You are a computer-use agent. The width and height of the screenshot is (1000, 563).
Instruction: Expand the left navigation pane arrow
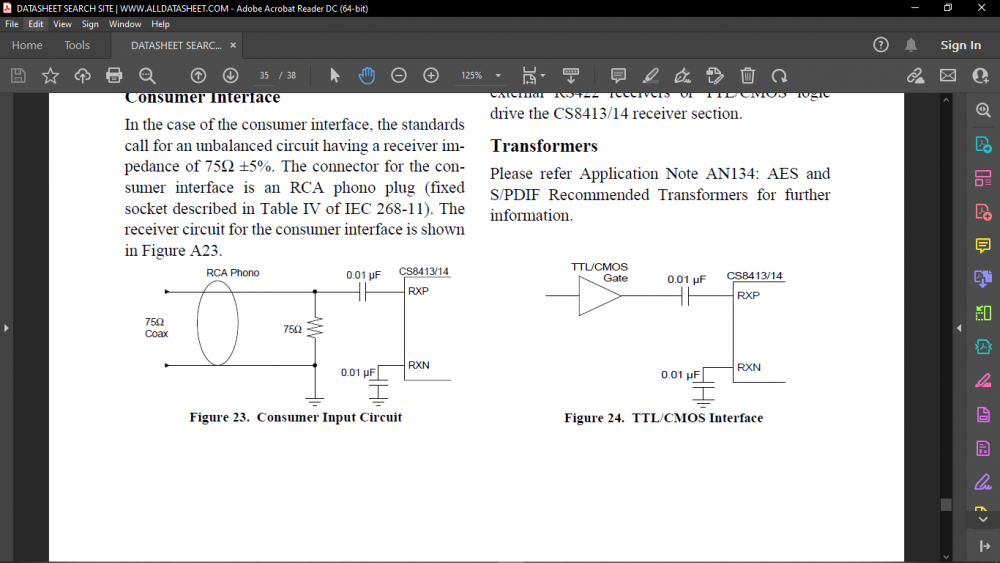point(7,328)
